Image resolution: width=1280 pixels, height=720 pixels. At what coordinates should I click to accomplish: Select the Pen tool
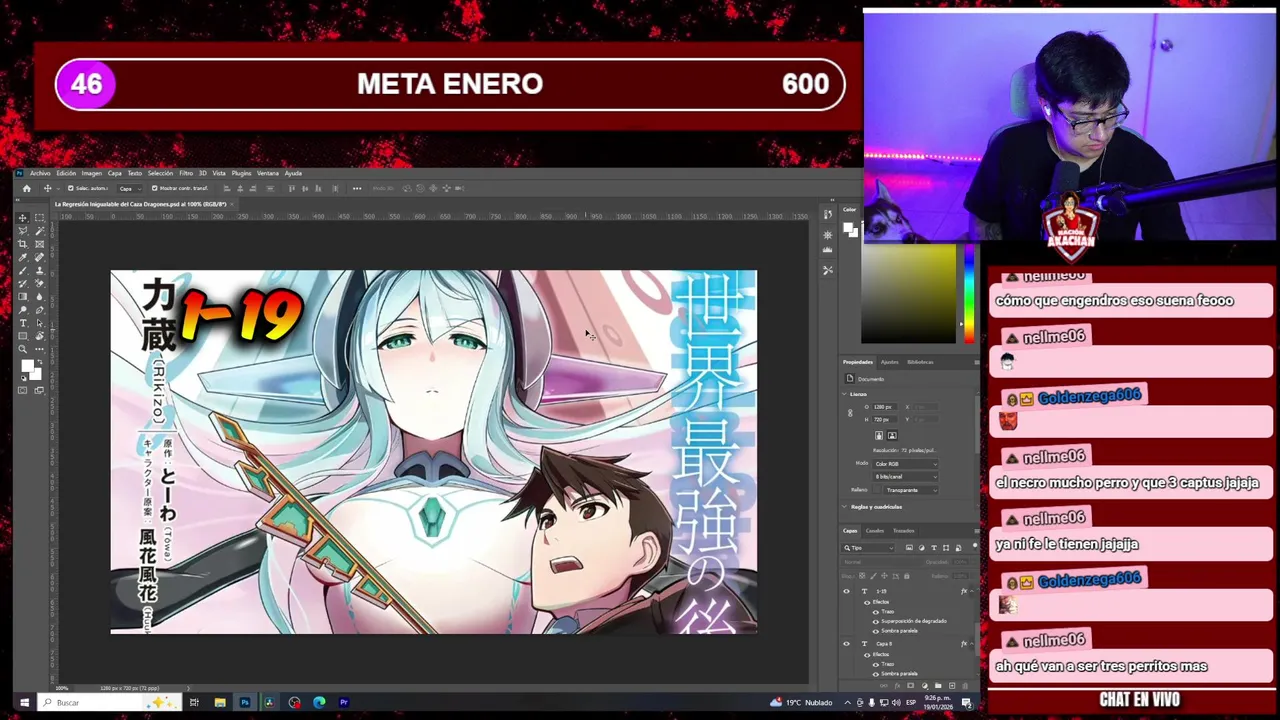pyautogui.click(x=39, y=309)
